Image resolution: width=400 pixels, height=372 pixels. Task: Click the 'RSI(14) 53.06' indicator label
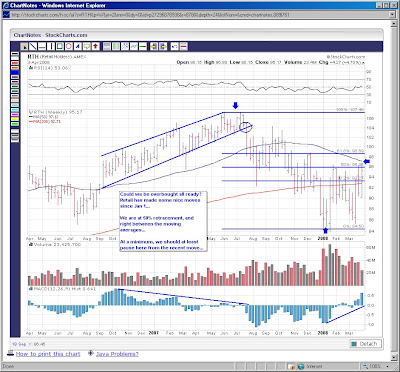48,68
